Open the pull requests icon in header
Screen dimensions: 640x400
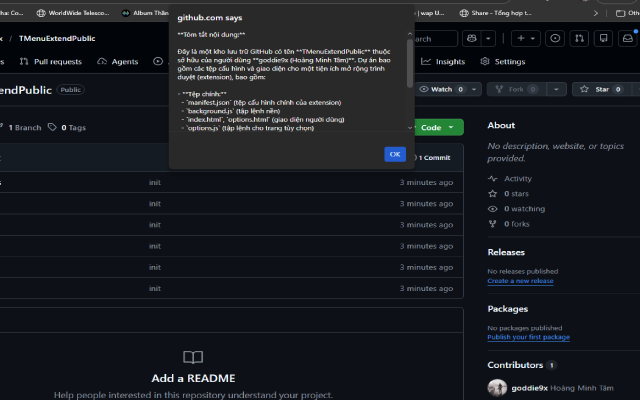[x=579, y=38]
